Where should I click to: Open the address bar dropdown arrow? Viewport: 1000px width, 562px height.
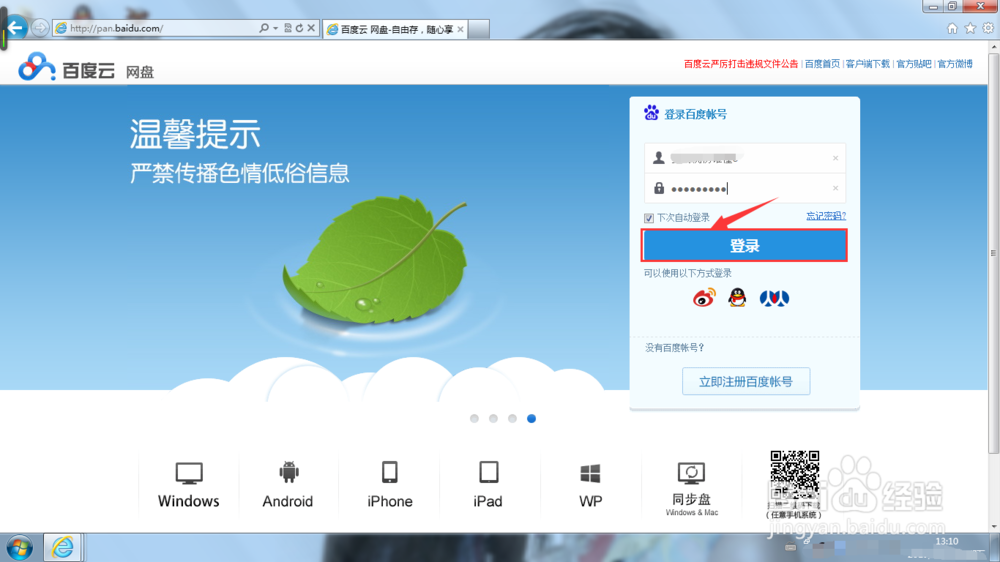click(x=276, y=28)
